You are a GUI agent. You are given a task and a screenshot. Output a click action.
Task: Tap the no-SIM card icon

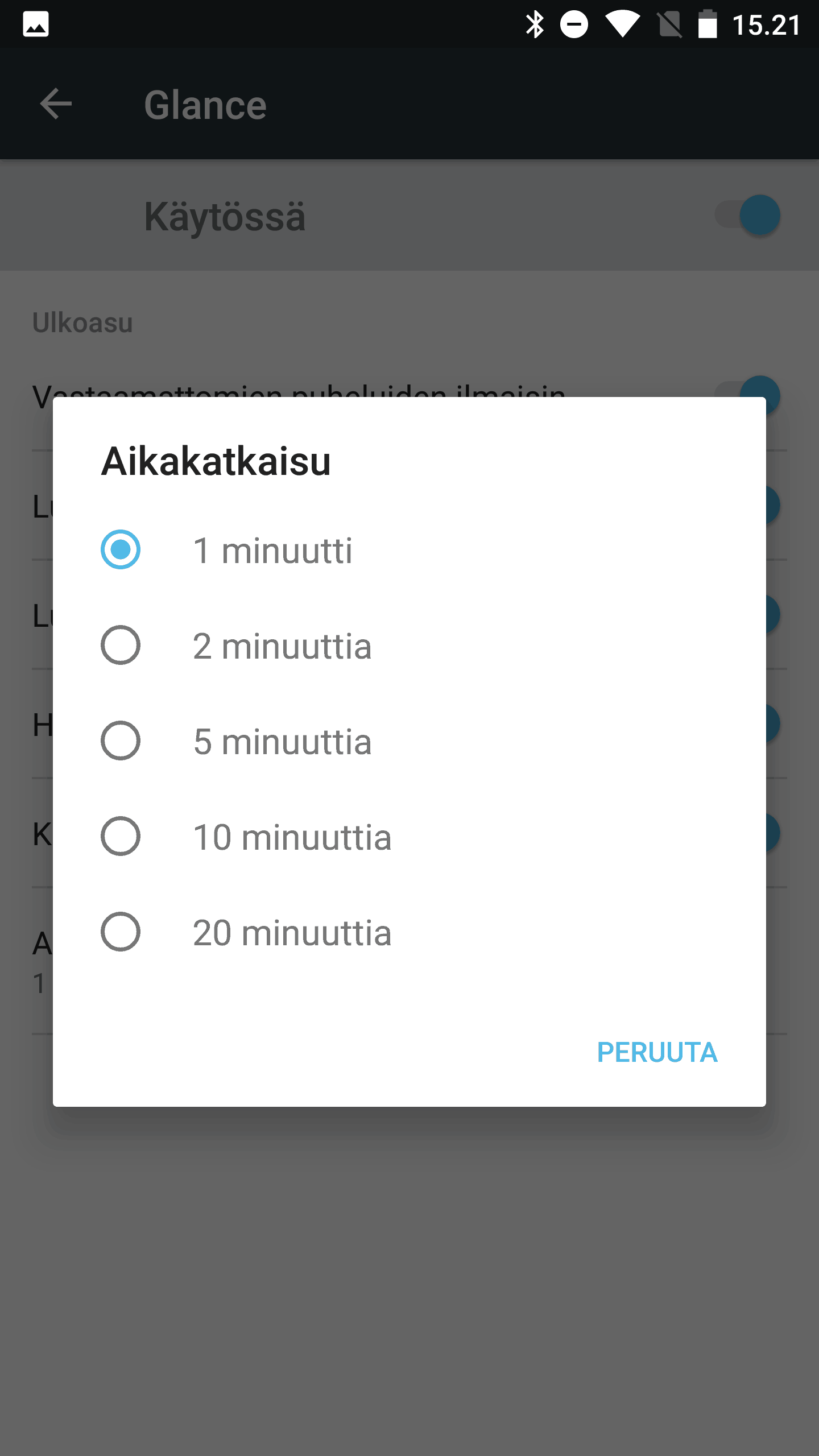tap(669, 25)
